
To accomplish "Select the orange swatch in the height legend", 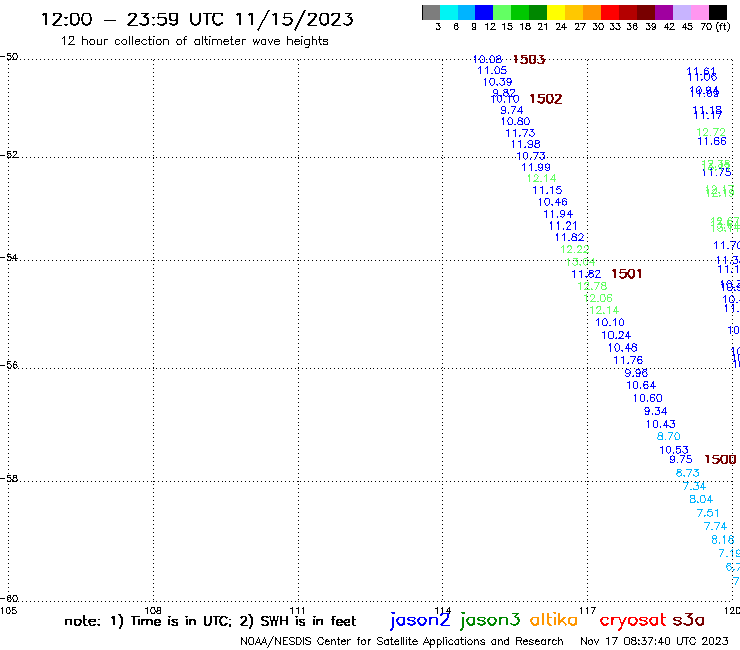I will point(591,12).
